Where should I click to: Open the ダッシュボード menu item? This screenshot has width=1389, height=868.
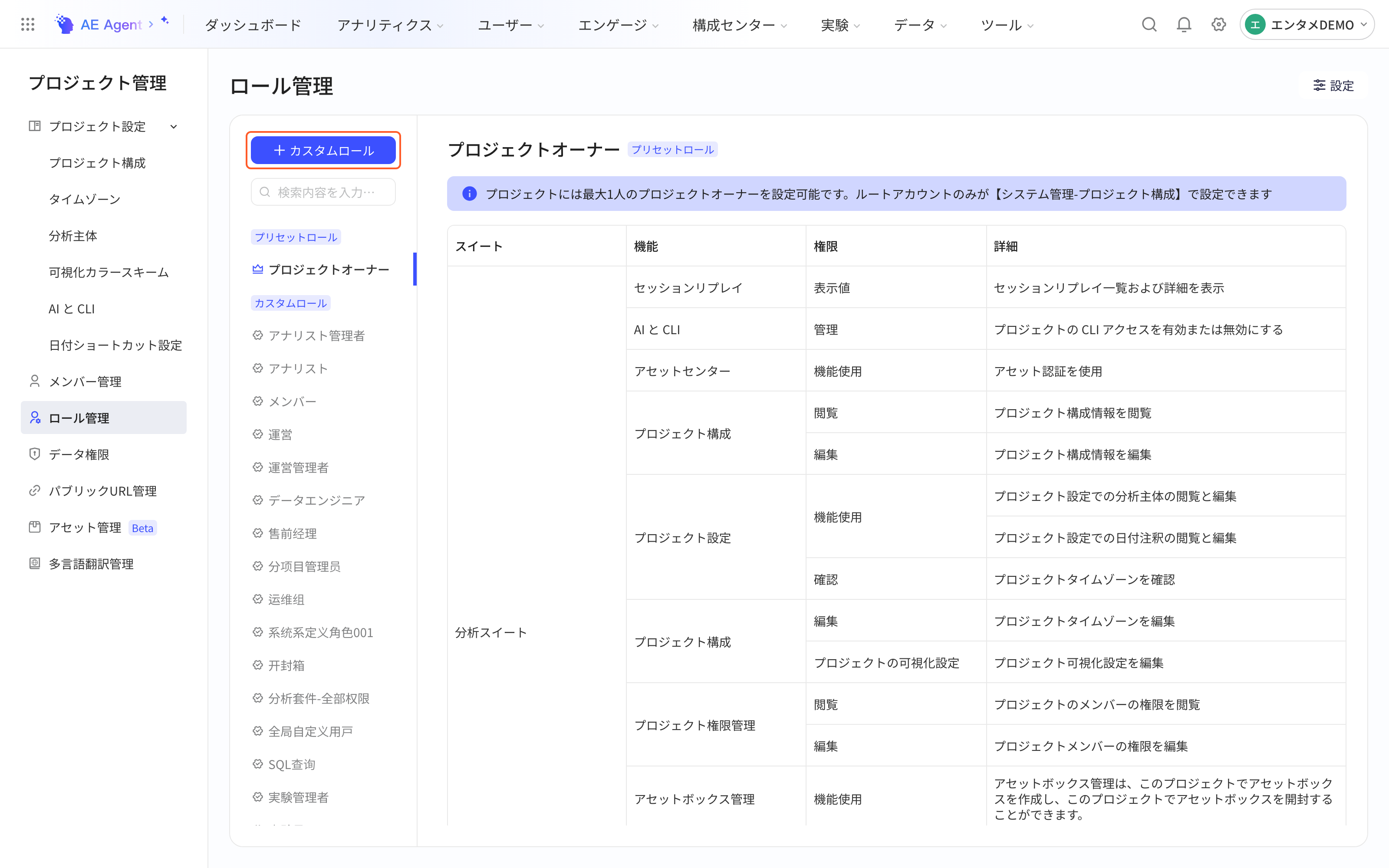[x=253, y=25]
